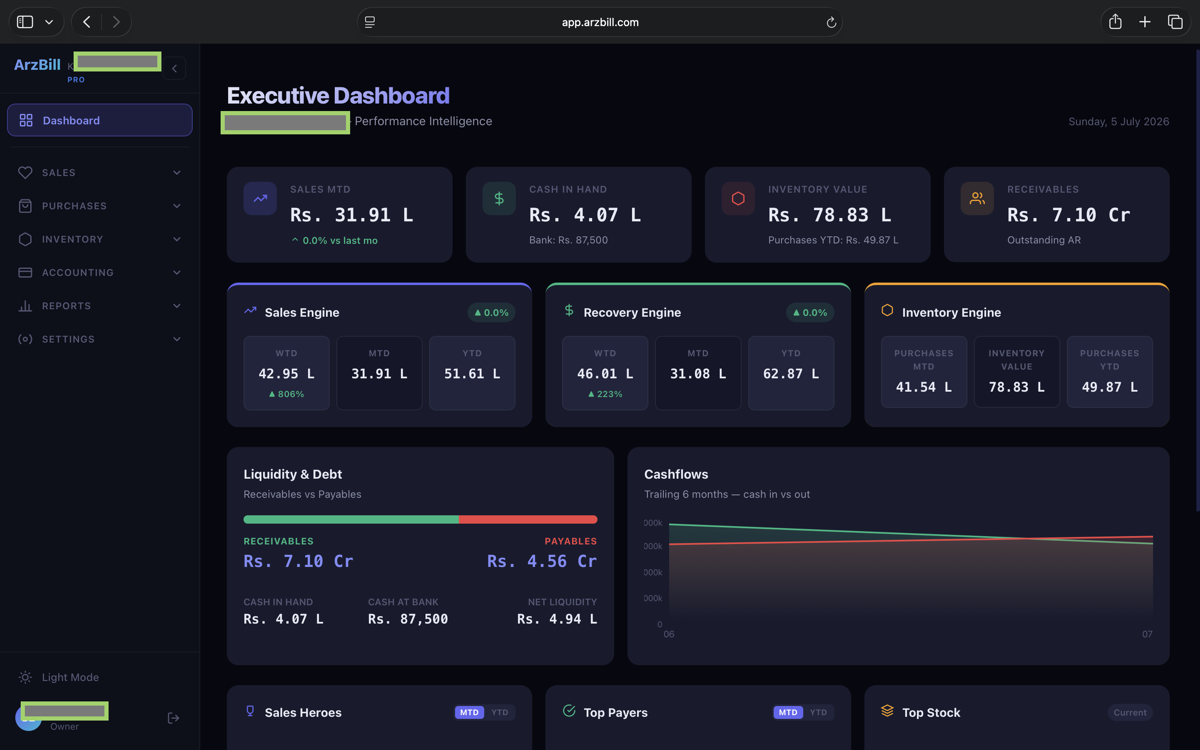
Task: Click the date Sunday, 5 July 2026
Action: click(x=1118, y=121)
